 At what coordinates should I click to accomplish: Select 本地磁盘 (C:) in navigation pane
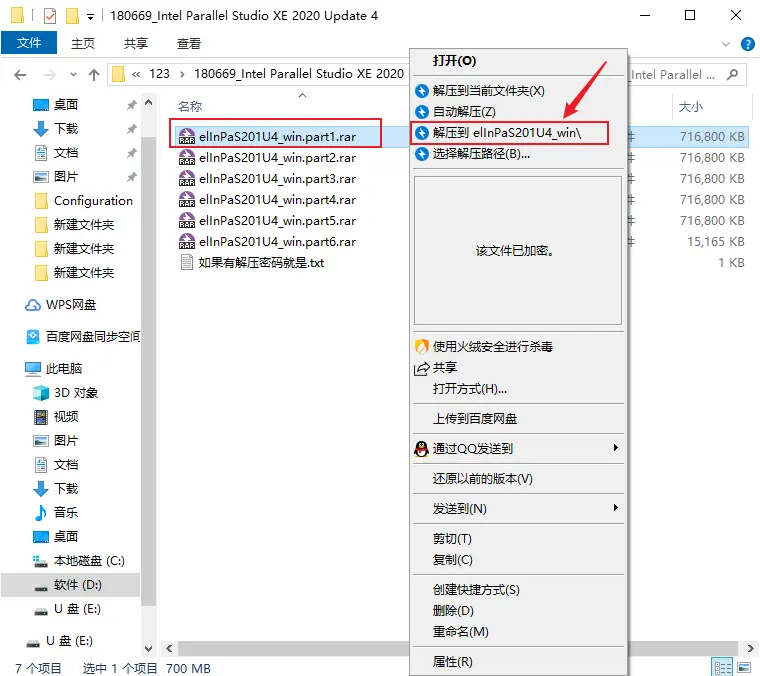point(79,561)
